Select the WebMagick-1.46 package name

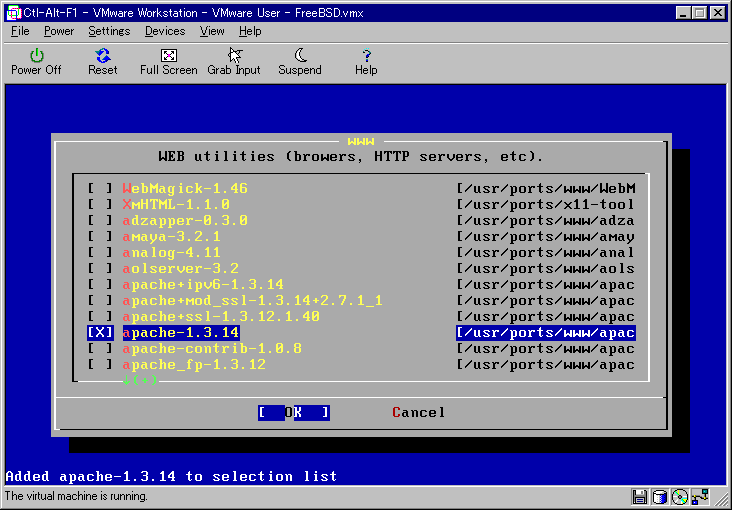(x=185, y=189)
